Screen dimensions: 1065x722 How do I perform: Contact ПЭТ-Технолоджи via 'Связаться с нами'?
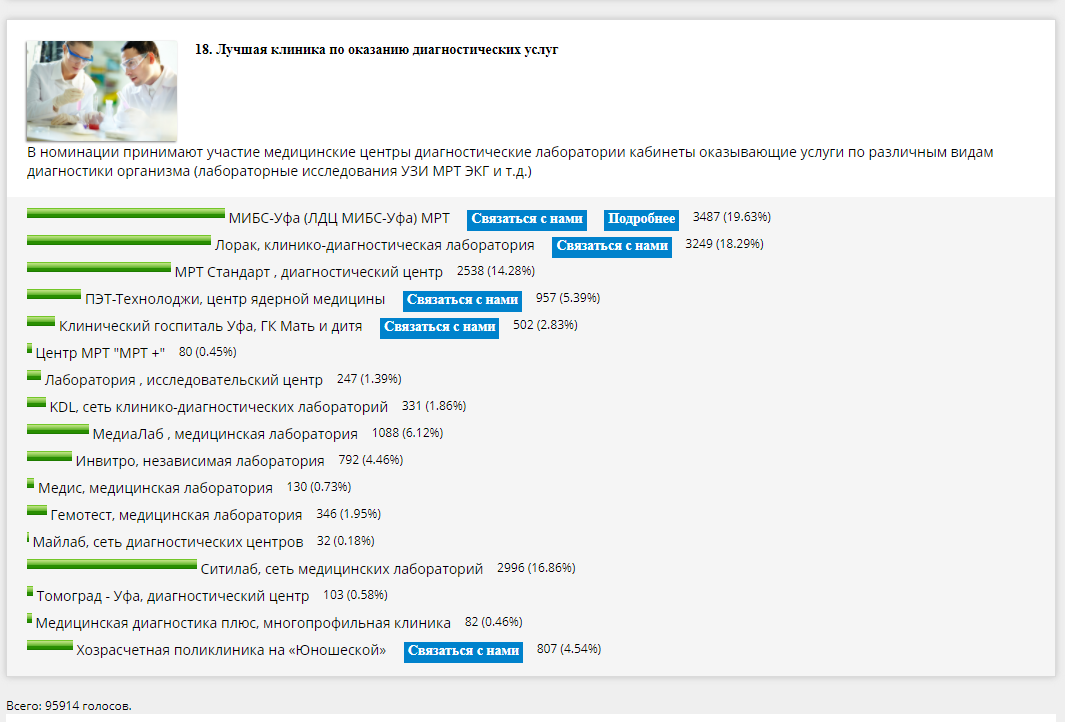463,300
